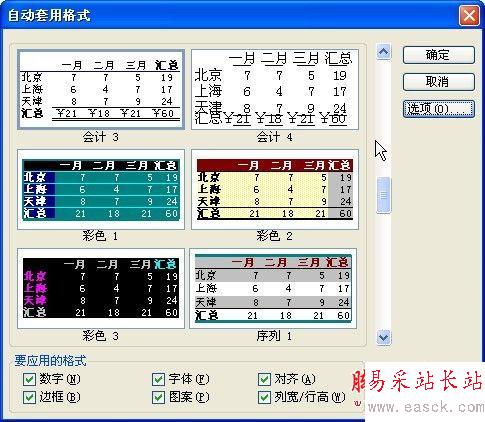Disable the 图案(P) checkbox
This screenshot has height=422, width=485.
pos(158,397)
